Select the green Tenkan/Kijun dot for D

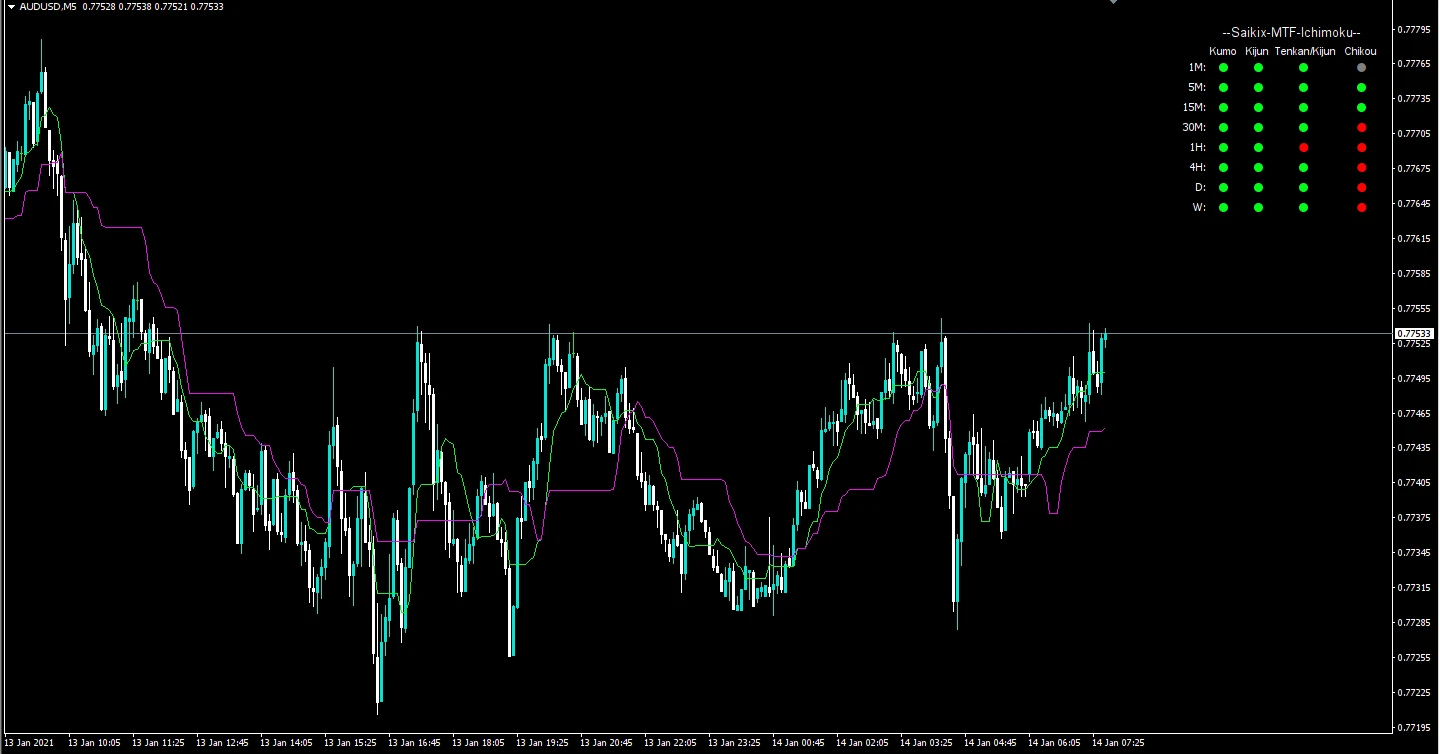coord(1304,188)
